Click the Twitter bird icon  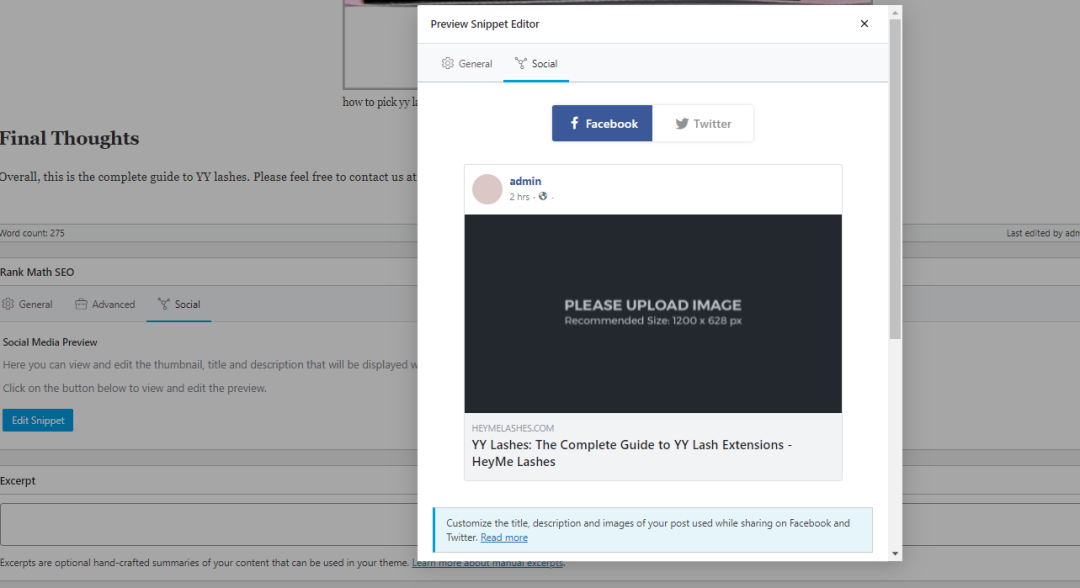click(682, 124)
